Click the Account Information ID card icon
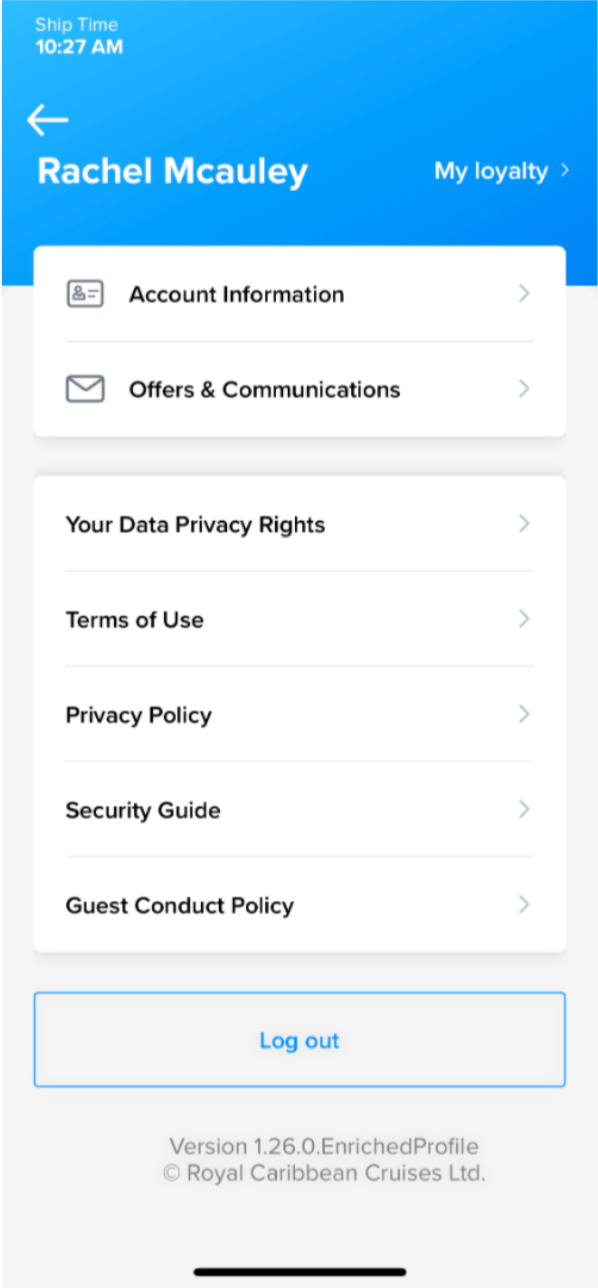Image resolution: width=598 pixels, height=1288 pixels. point(85,294)
